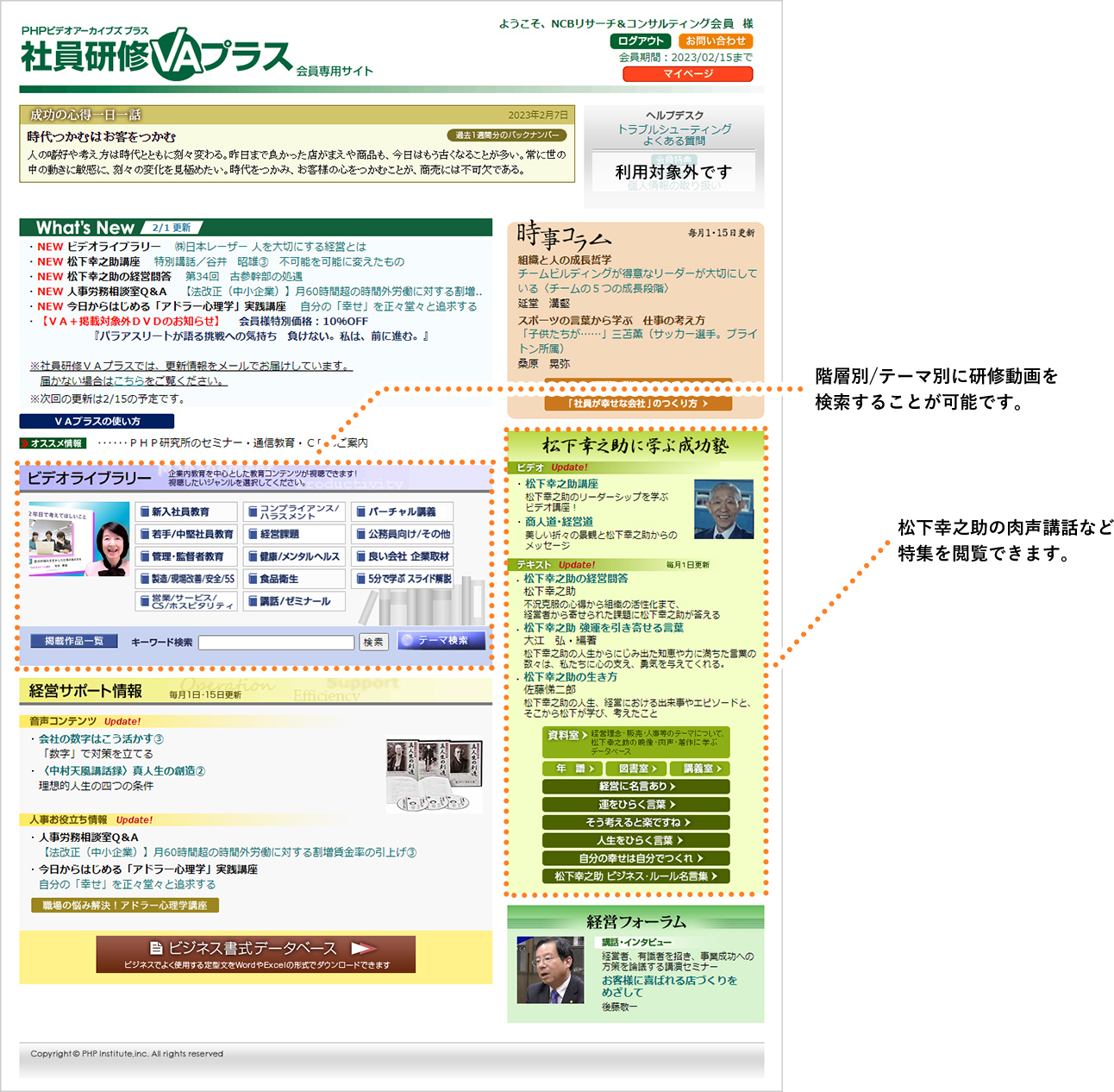Open the 日本レーザー video library news item
Screen dimensions: 1114x1092
coord(270,247)
